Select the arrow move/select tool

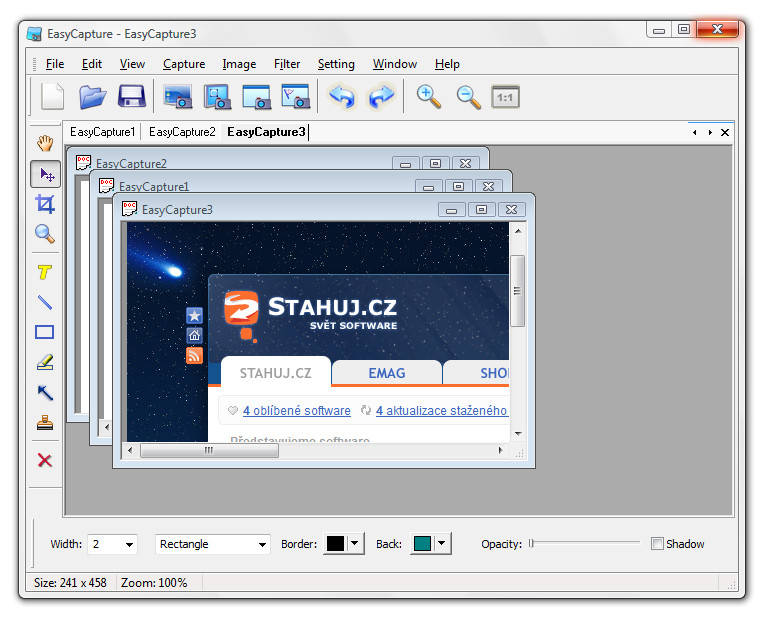pyautogui.click(x=46, y=174)
